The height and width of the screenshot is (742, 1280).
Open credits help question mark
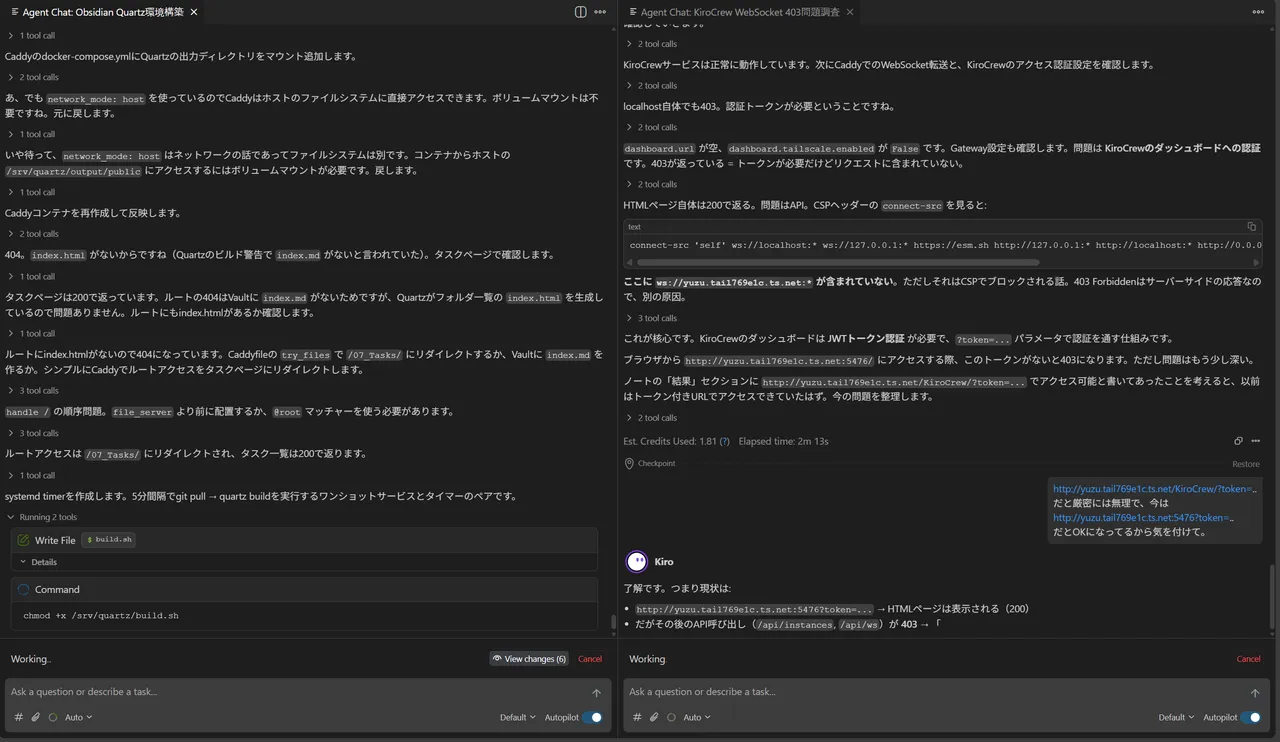tap(724, 441)
